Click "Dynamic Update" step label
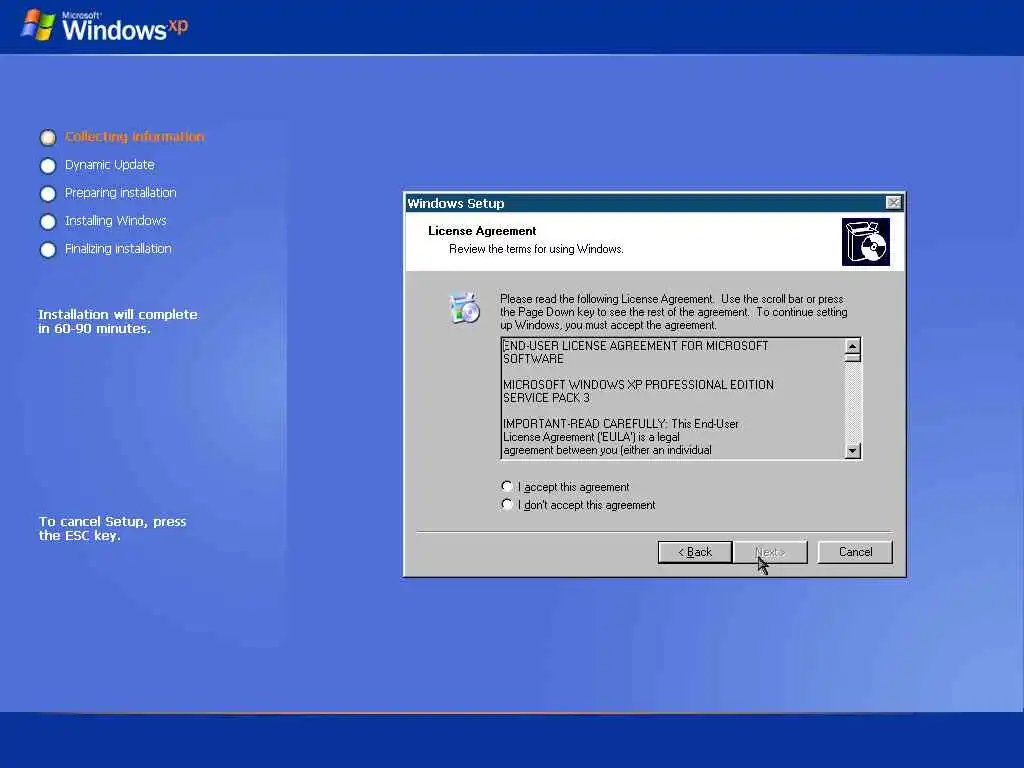This screenshot has height=768, width=1024. click(110, 165)
